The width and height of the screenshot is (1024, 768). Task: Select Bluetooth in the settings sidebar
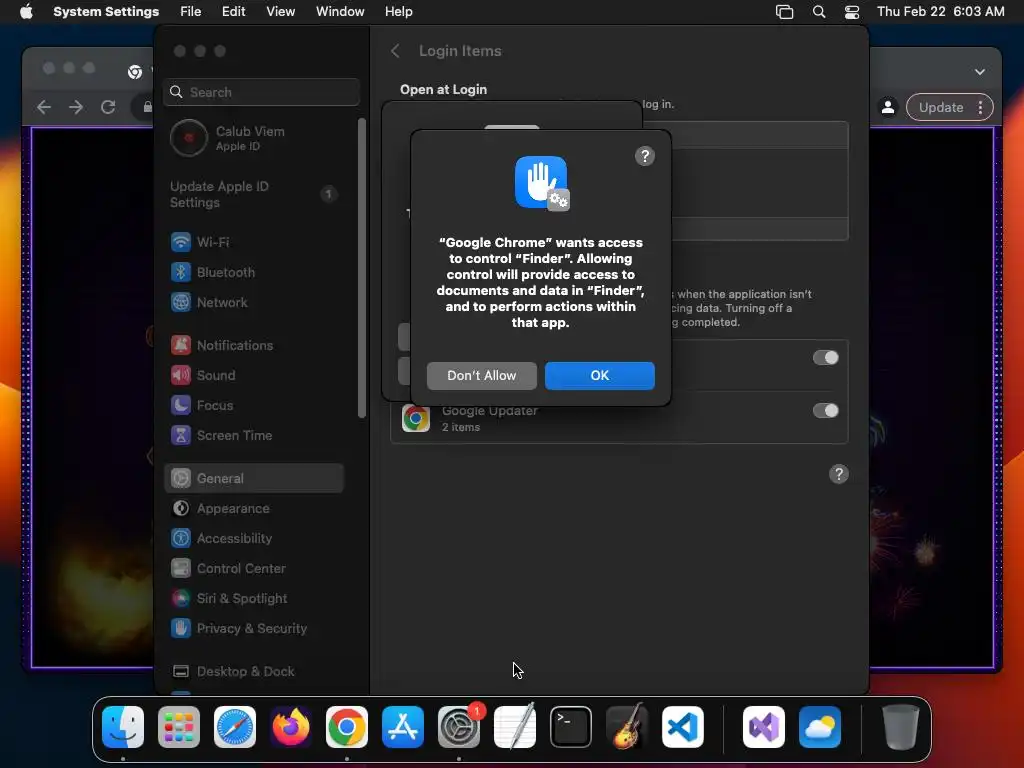coord(253,272)
